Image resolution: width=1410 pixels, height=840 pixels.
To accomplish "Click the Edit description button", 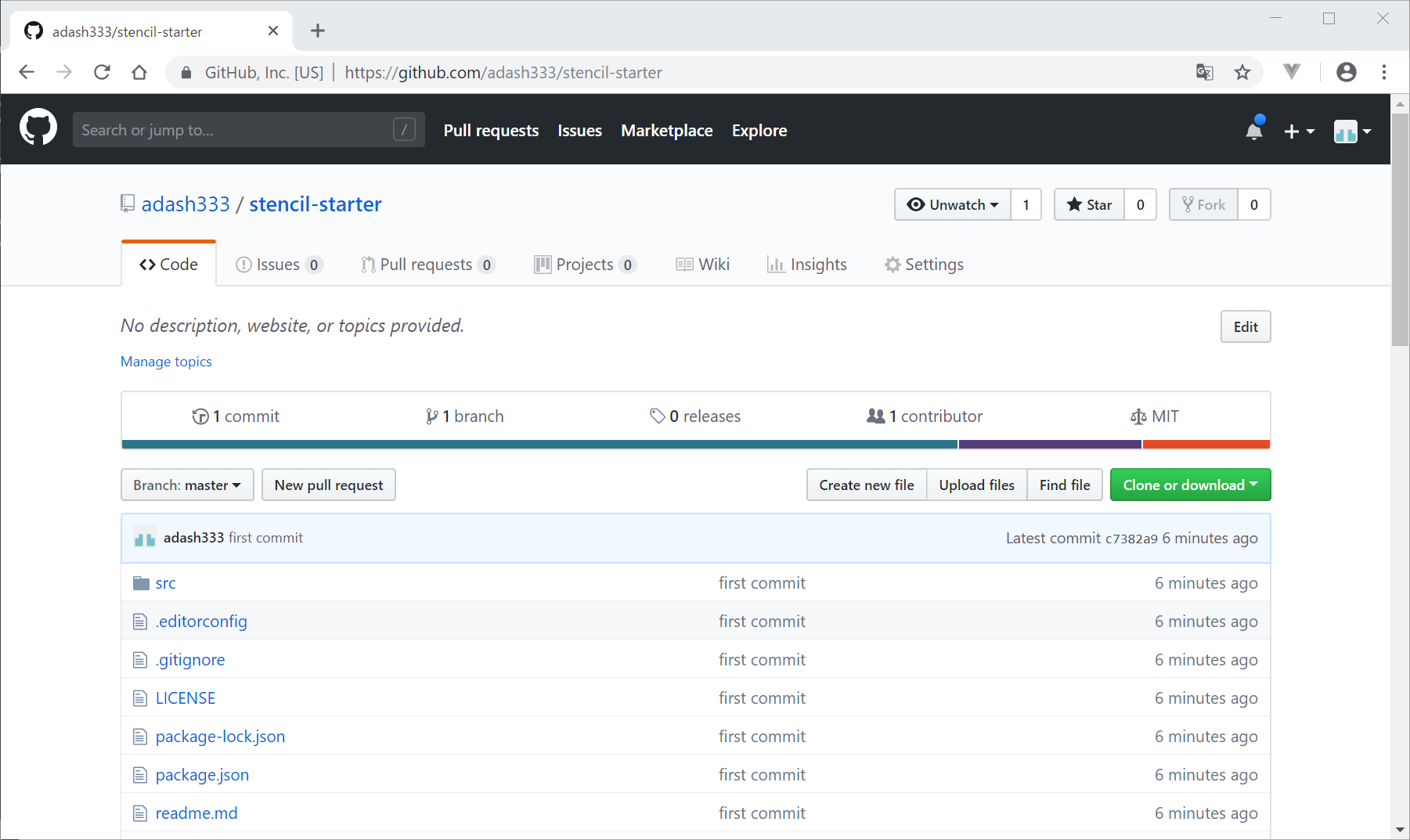I will [1246, 326].
